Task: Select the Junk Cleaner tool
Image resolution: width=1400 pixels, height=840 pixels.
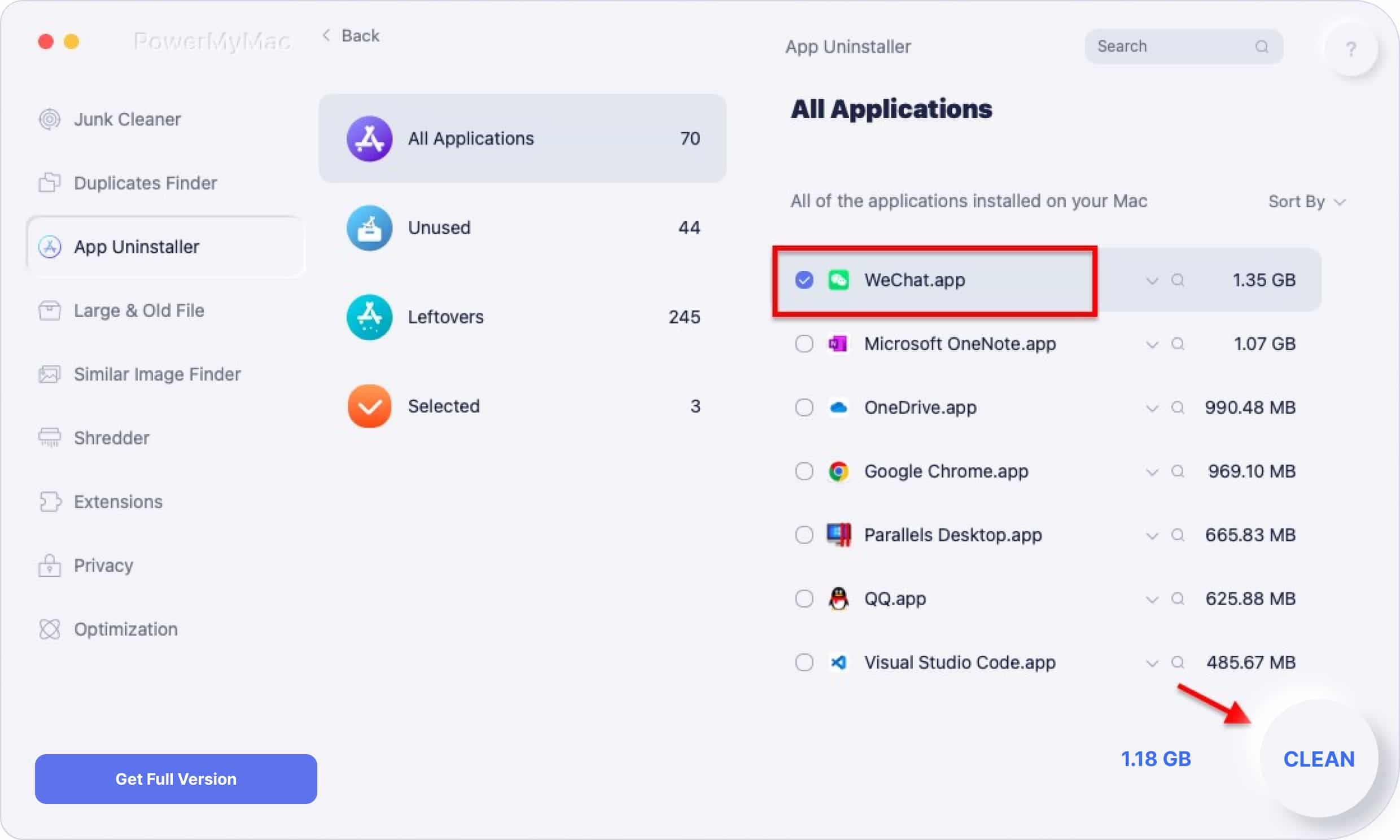Action: click(128, 118)
